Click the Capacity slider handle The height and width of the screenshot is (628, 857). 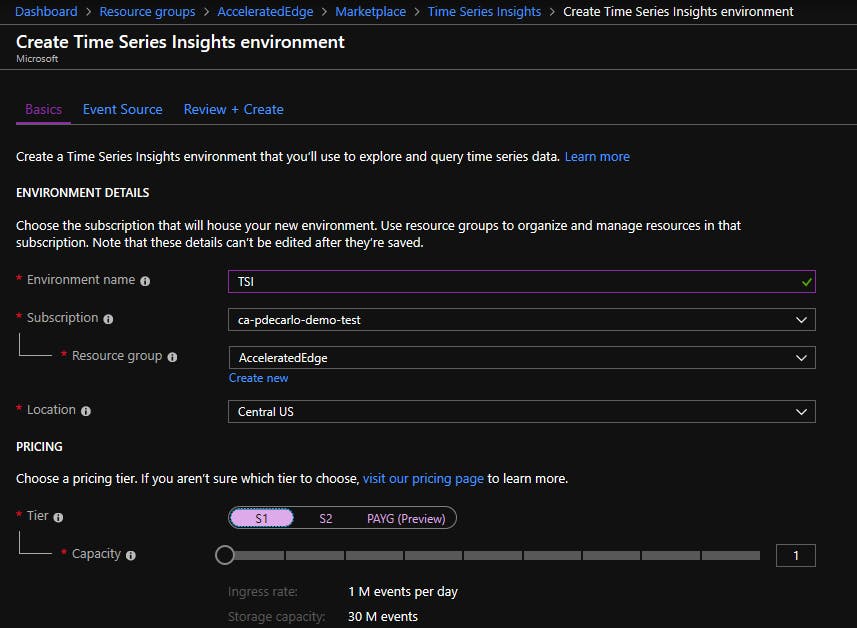click(x=225, y=555)
